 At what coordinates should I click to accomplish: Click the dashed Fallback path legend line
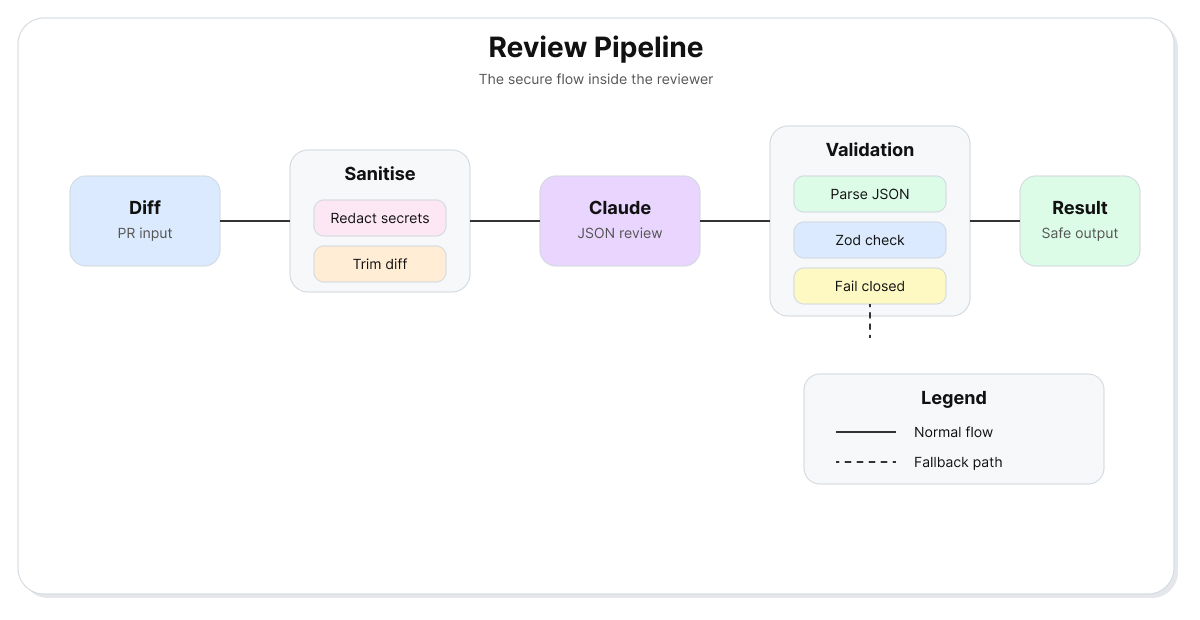pyautogui.click(x=866, y=462)
